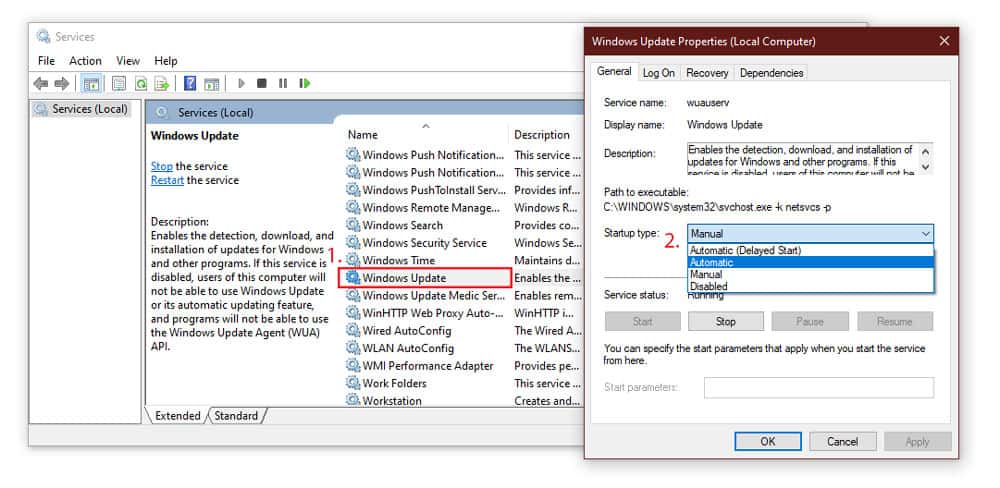Sort by the Description column header

(x=542, y=135)
